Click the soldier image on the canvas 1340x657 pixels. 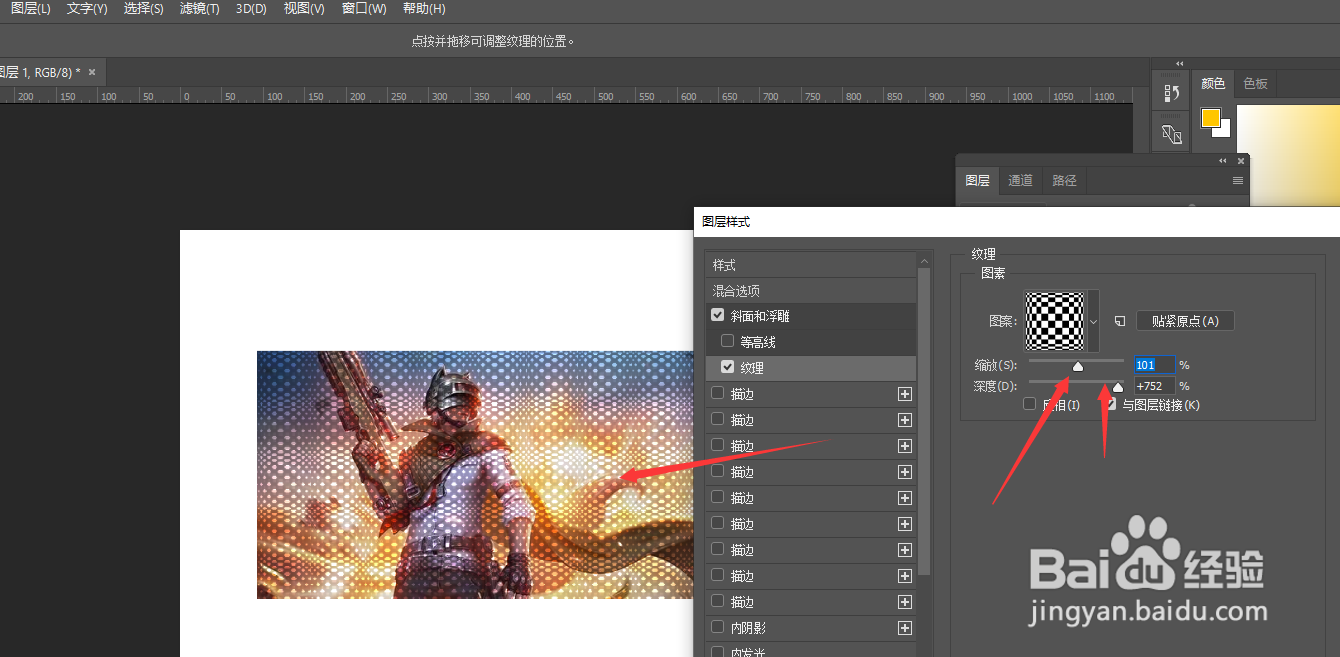(475, 475)
